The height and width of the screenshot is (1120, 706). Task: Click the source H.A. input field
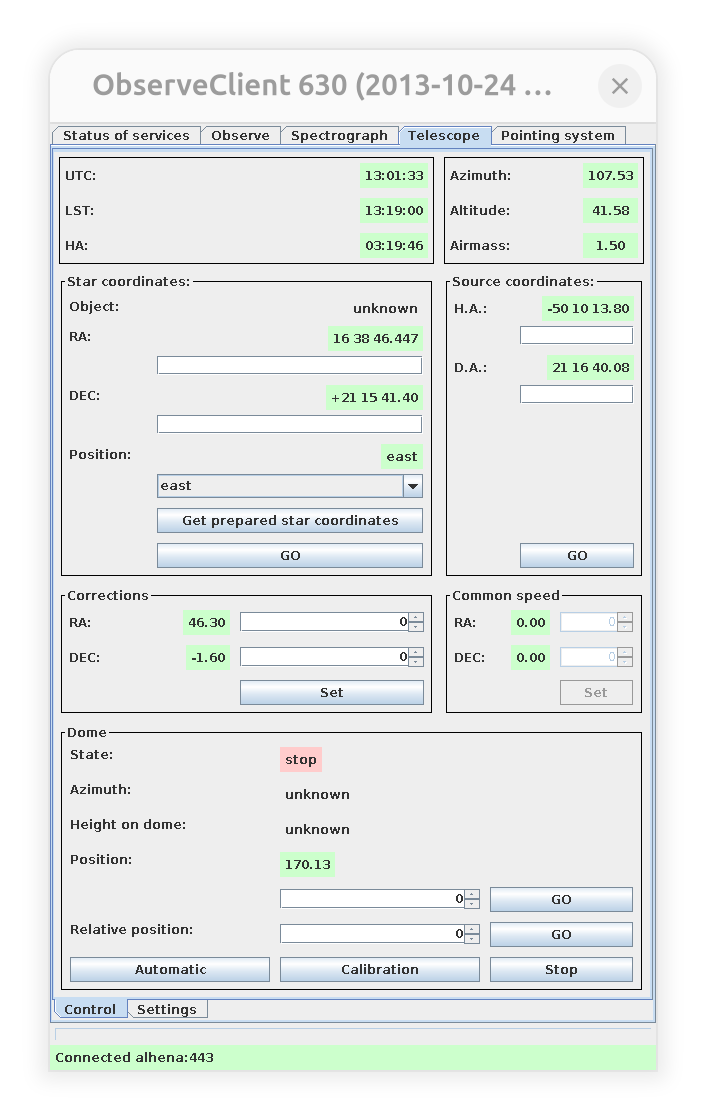tap(577, 335)
